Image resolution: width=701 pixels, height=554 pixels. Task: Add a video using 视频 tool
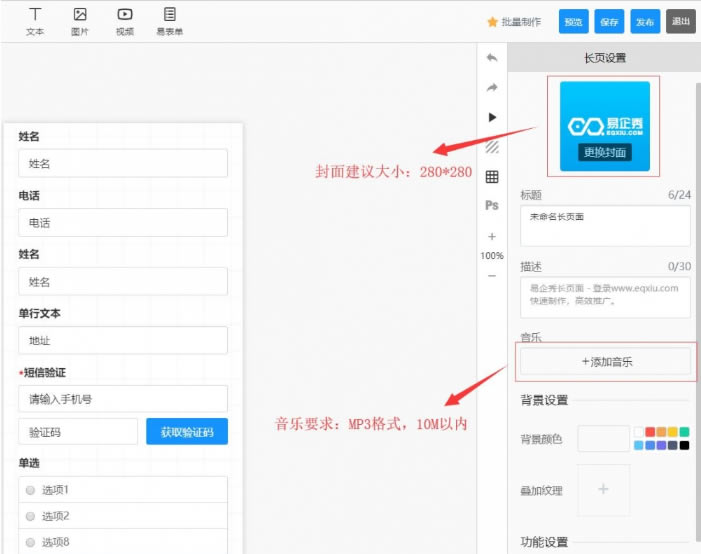124,21
